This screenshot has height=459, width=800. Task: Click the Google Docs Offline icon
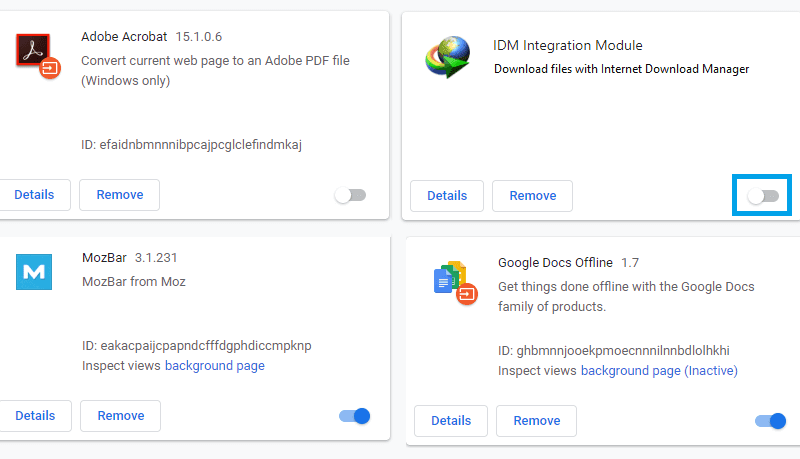[x=455, y=283]
